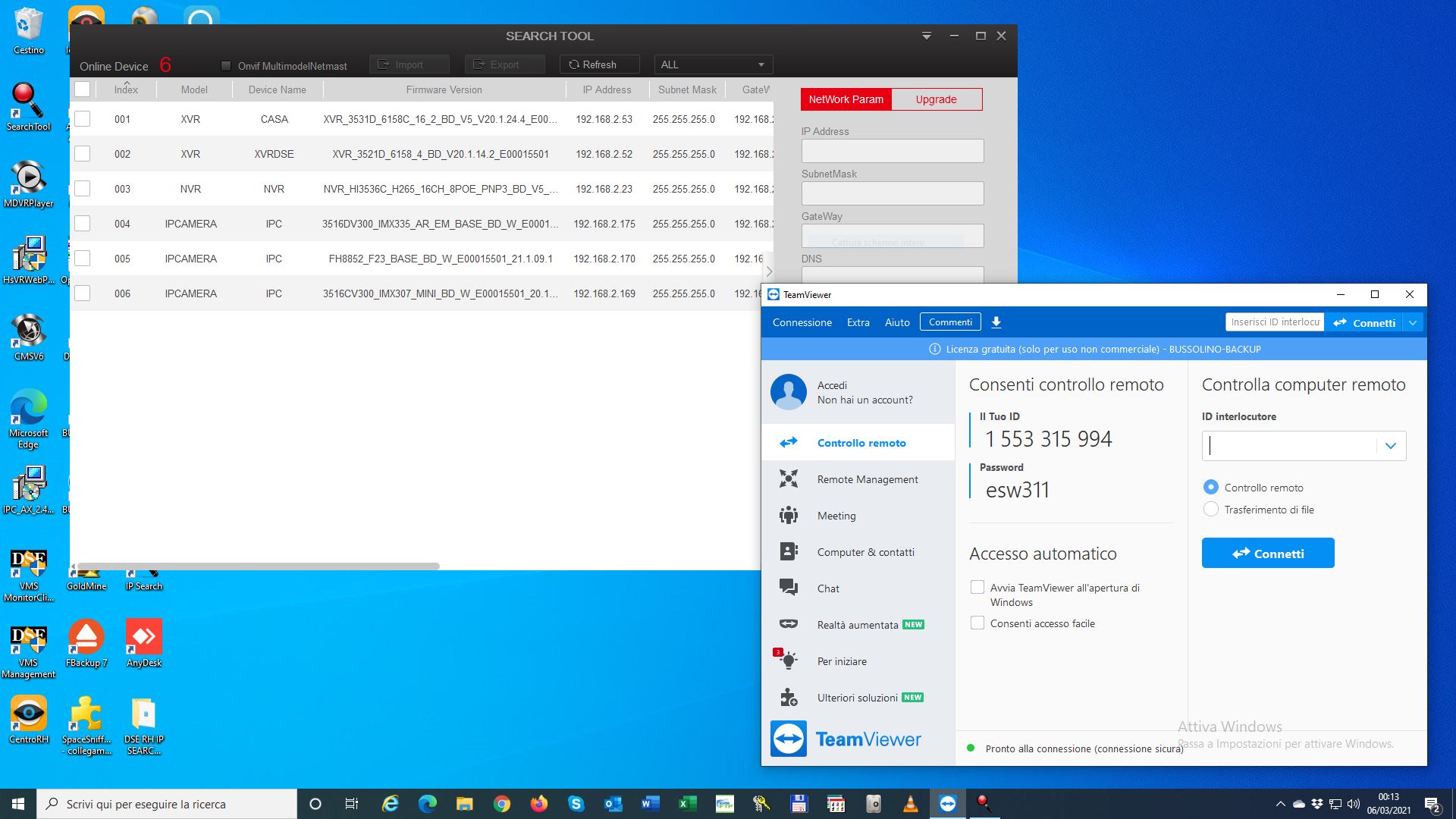The image size is (1456, 819).
Task: Launch FBackup 7 from the desktop
Action: [86, 643]
